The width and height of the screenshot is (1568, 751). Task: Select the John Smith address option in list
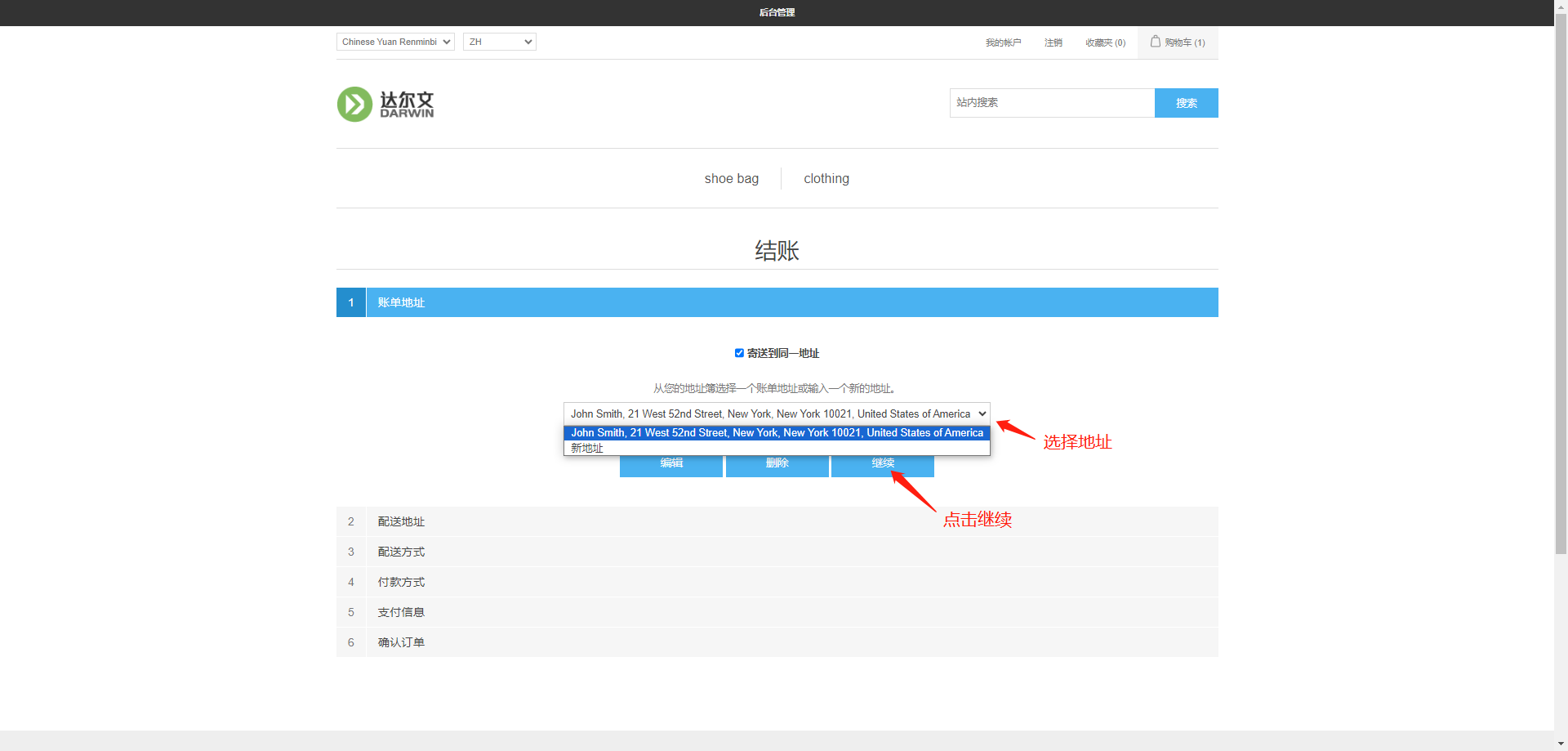pos(777,433)
